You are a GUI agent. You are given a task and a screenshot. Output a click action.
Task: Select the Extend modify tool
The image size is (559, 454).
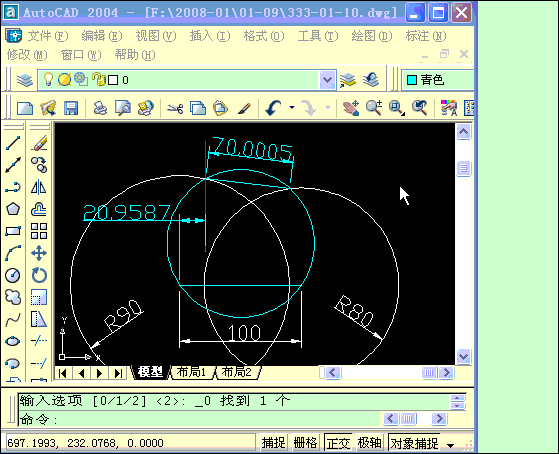point(39,363)
